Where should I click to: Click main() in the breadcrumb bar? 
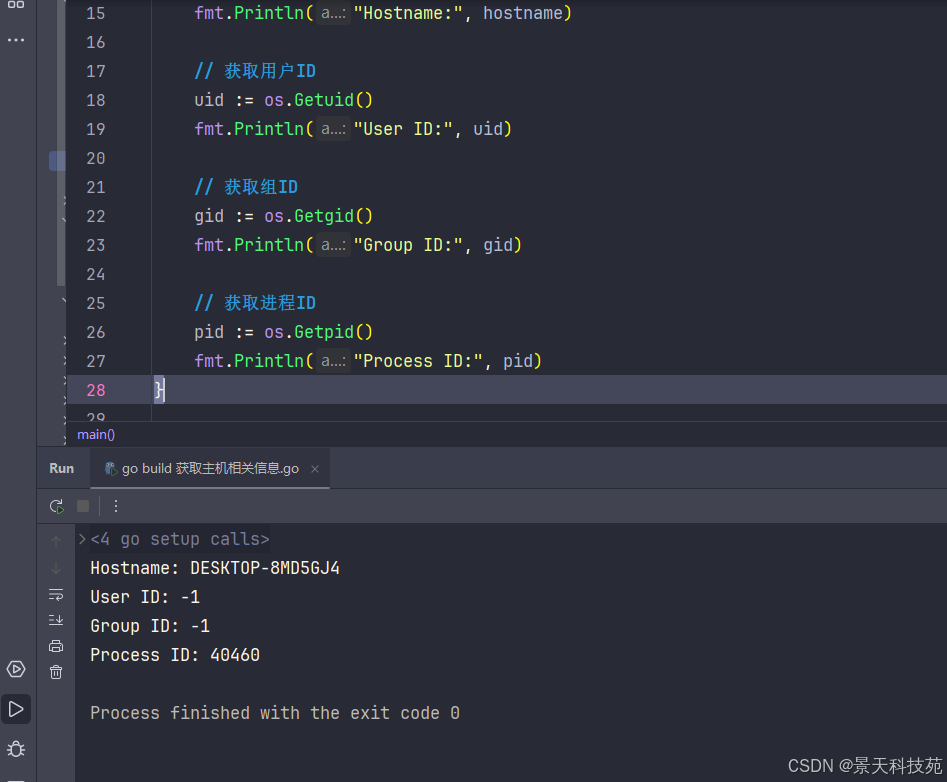96,434
